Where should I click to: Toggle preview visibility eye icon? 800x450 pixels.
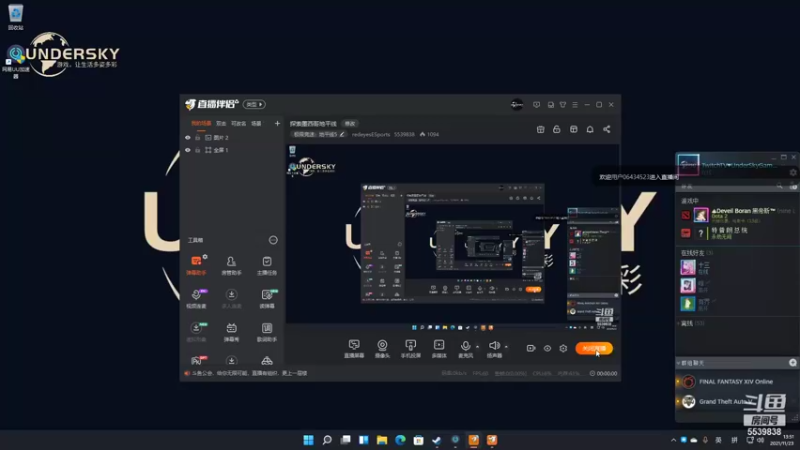pyautogui.click(x=547, y=348)
